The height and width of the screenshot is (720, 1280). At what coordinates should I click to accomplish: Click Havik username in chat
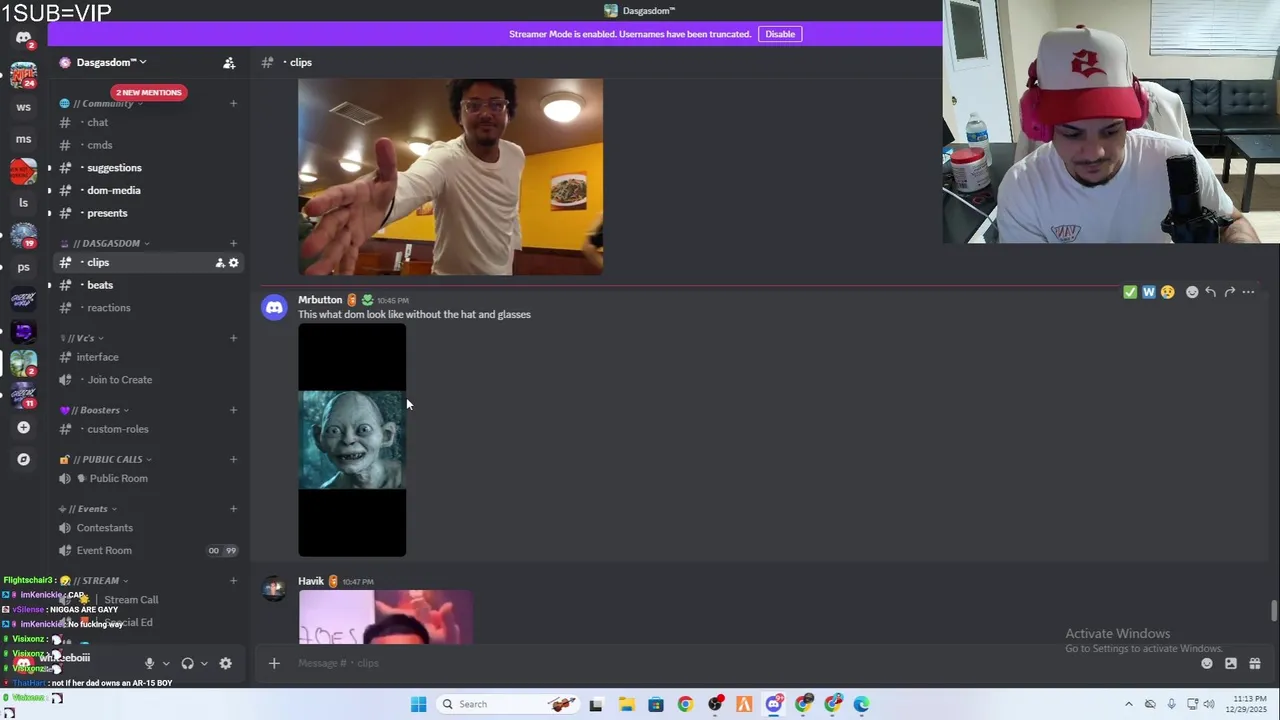311,581
